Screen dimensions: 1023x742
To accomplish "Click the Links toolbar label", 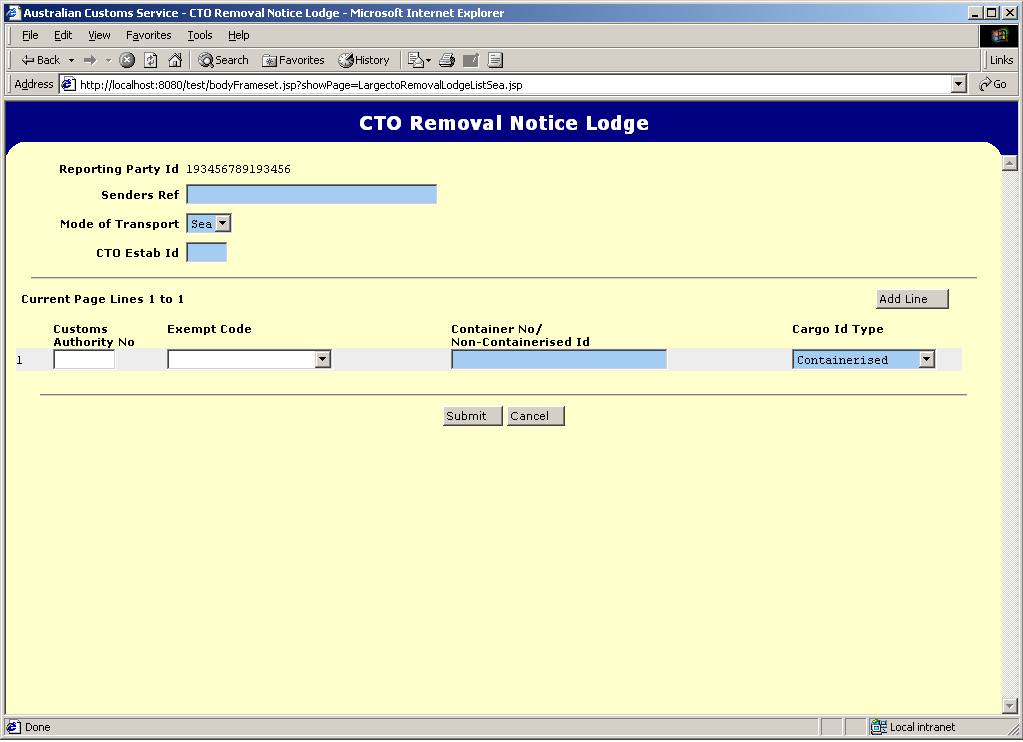I will click(x=1001, y=60).
